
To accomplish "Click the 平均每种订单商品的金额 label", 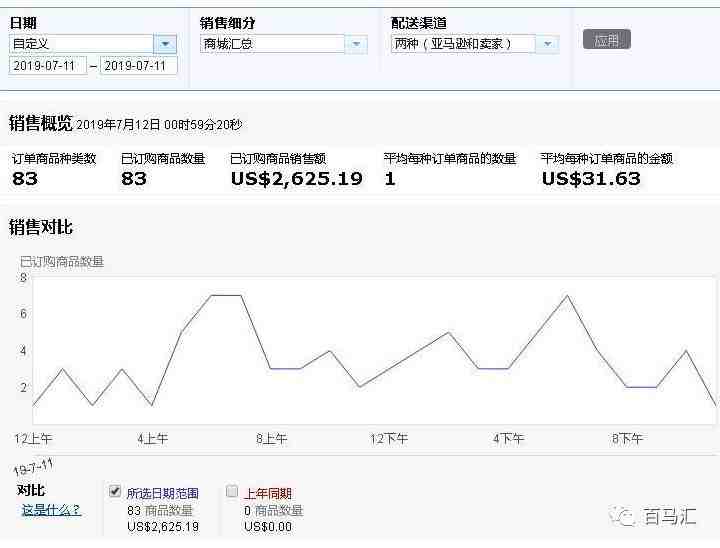I will (x=607, y=159).
